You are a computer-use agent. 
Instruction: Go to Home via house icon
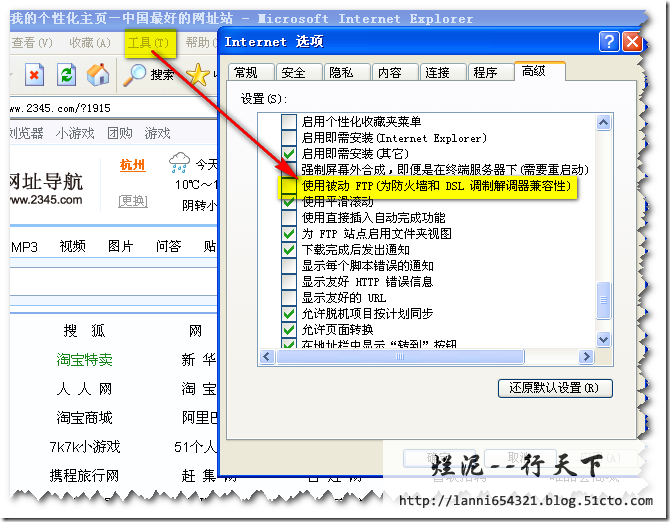point(98,74)
